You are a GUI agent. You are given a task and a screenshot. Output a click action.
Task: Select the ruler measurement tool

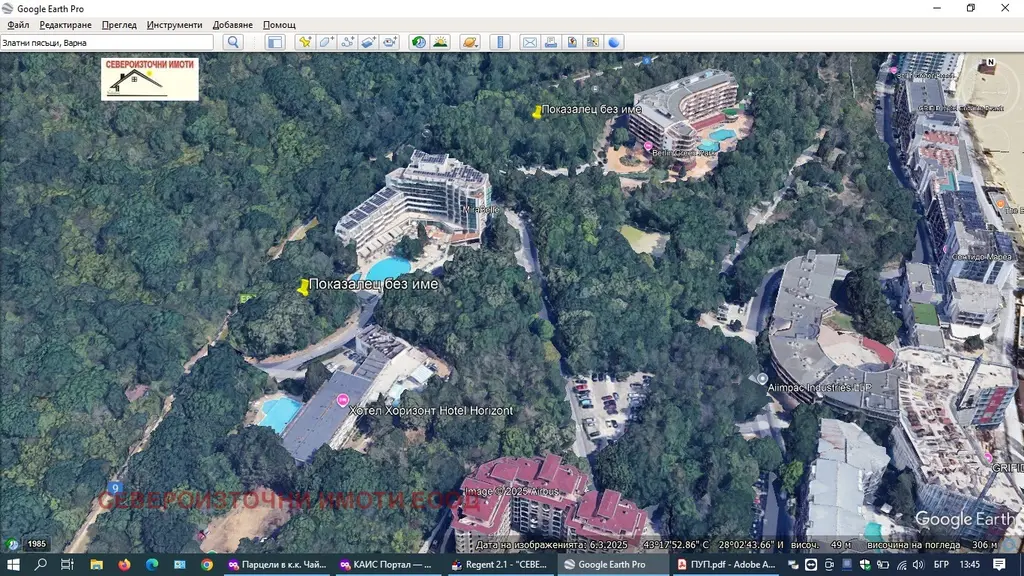(501, 42)
